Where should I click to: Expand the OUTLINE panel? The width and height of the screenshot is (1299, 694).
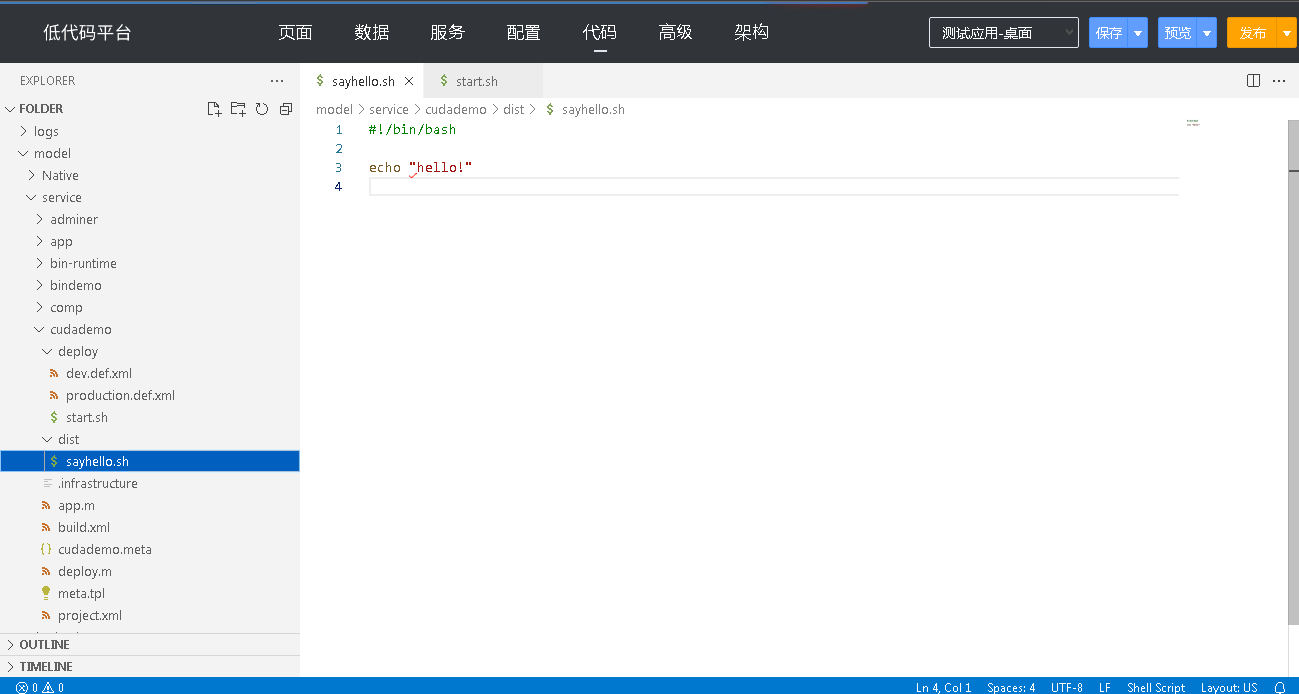coord(150,645)
